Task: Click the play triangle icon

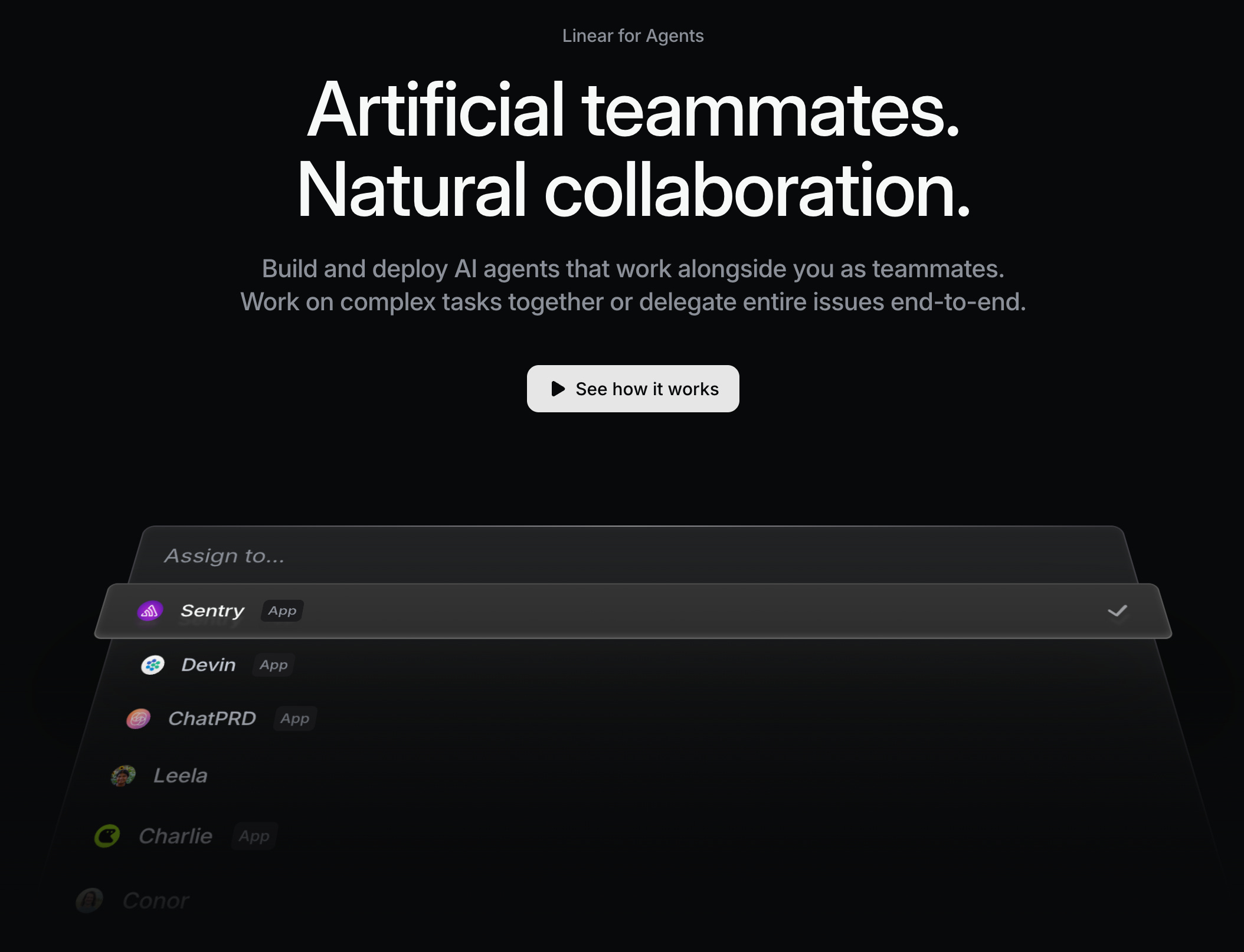Action: click(558, 389)
